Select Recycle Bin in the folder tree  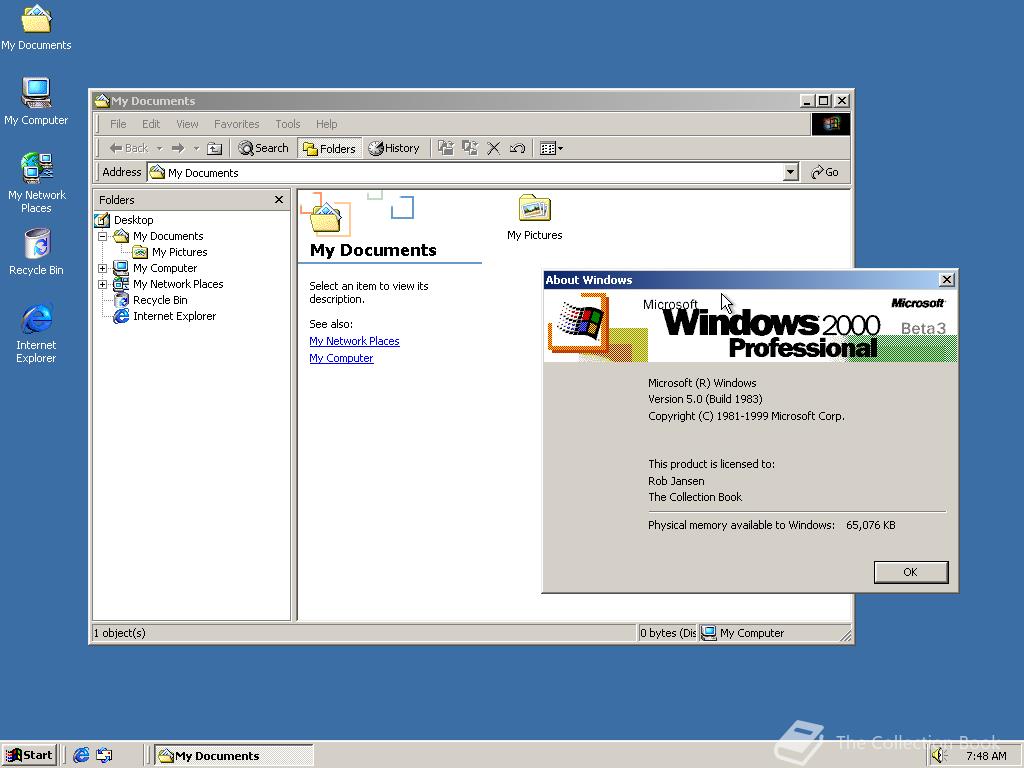(x=160, y=300)
